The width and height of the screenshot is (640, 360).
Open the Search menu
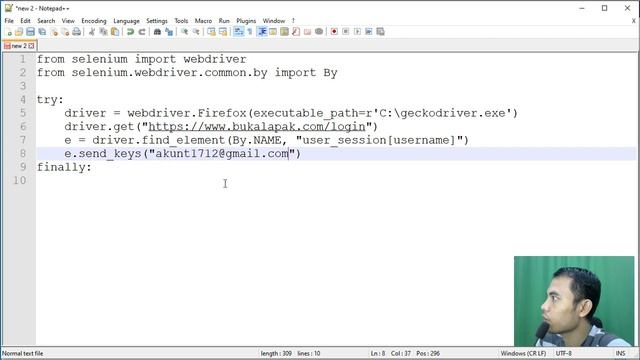click(46, 21)
